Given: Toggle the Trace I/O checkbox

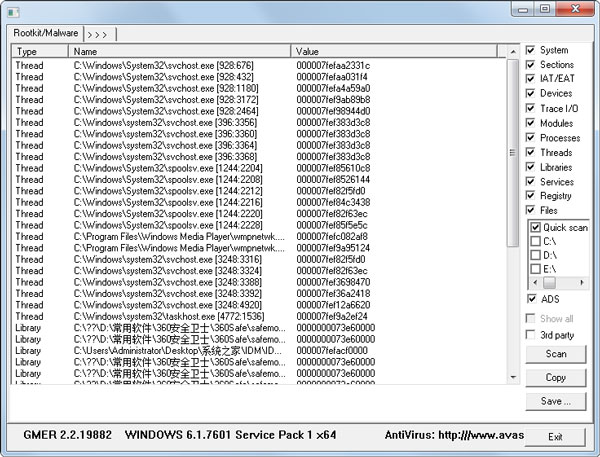Looking at the screenshot, I should (531, 108).
